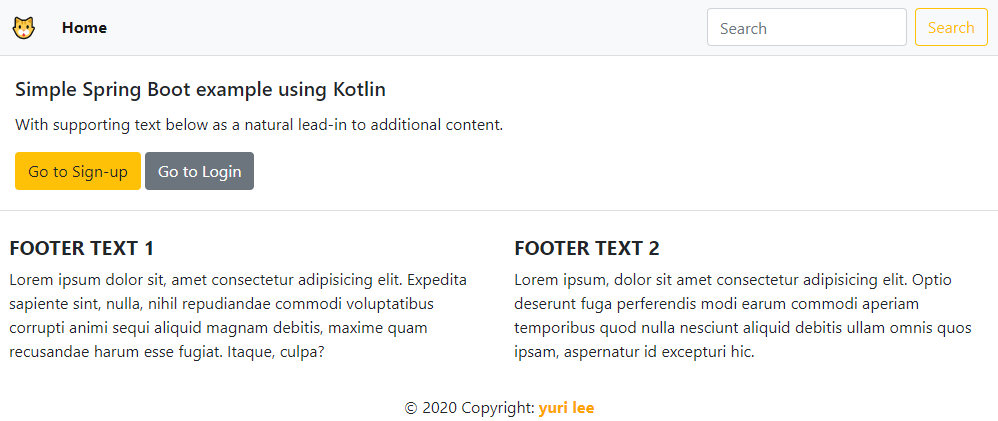Click the Simple Spring Boot example heading
Image resolution: width=998 pixels, height=421 pixels.
click(200, 90)
